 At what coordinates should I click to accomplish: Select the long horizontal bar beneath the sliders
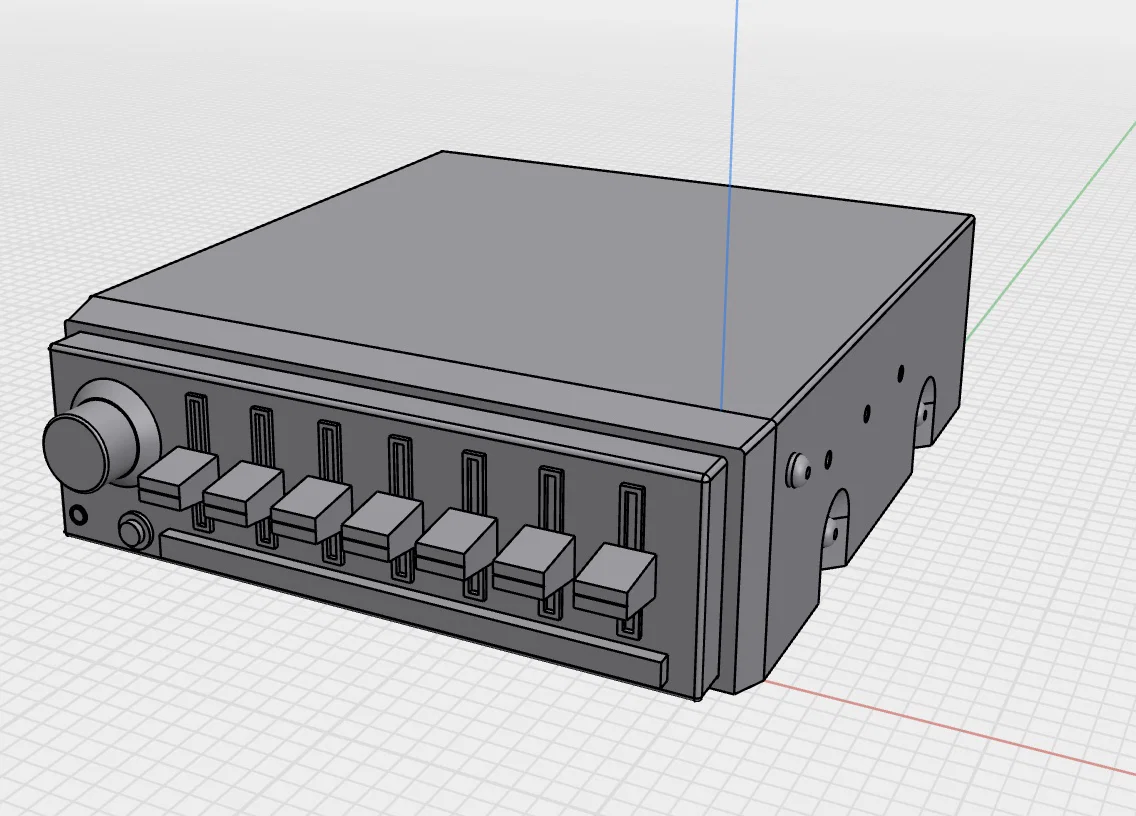click(413, 607)
